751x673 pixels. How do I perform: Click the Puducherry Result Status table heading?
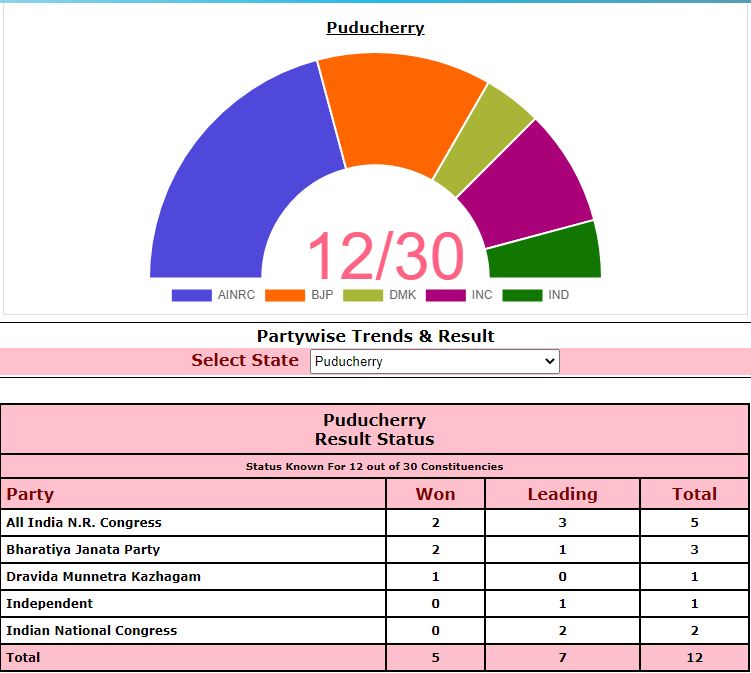point(375,430)
